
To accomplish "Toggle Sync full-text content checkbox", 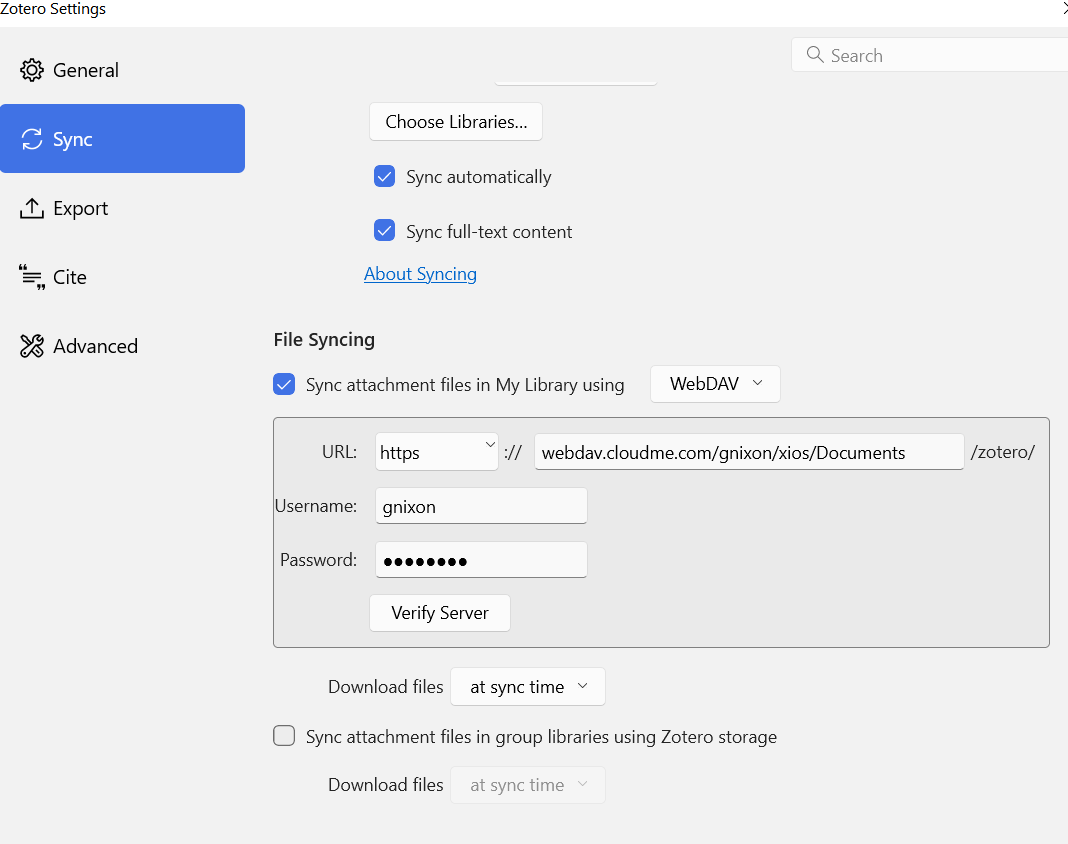I will (x=384, y=231).
